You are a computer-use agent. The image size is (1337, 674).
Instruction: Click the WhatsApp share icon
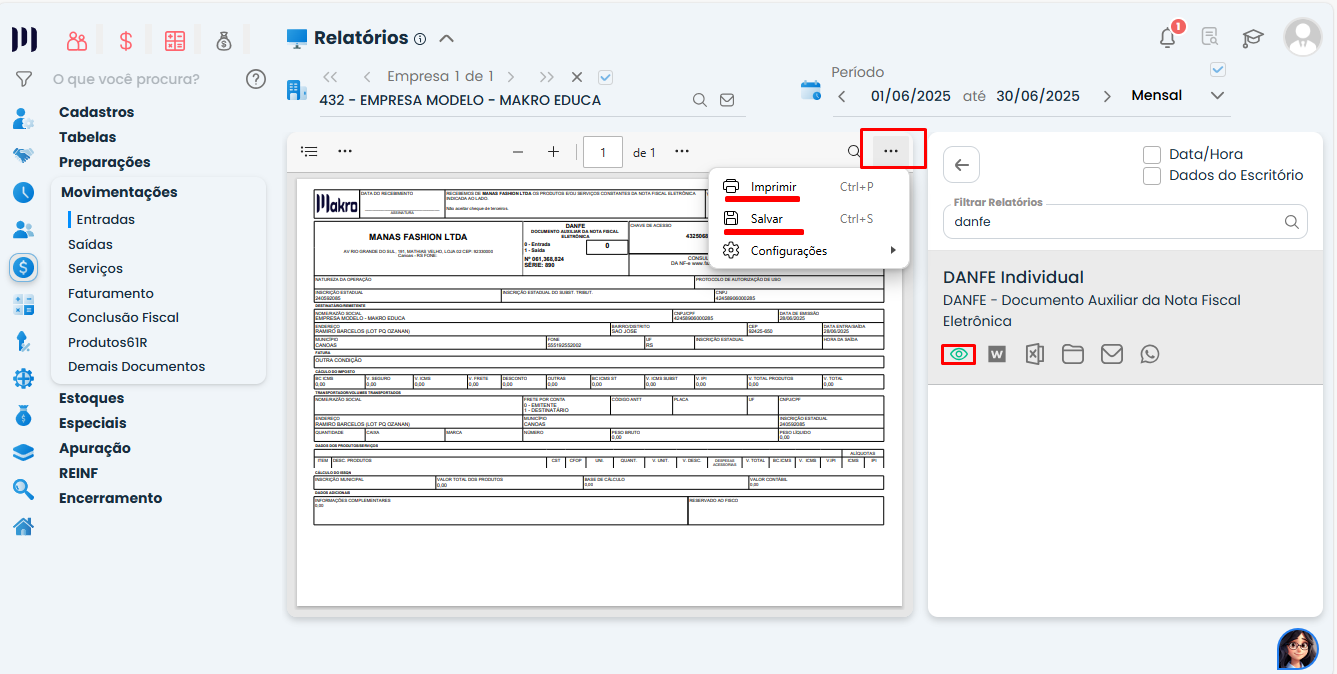[1150, 354]
